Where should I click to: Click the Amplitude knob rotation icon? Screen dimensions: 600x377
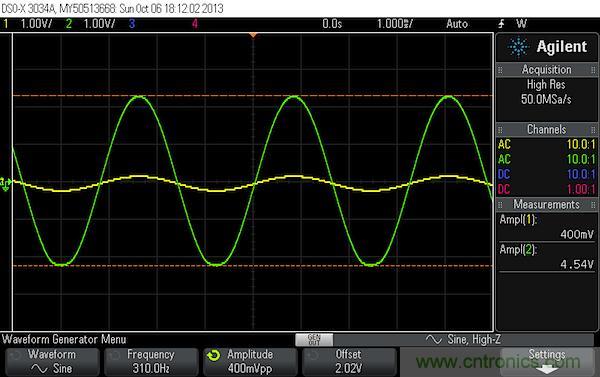point(214,356)
